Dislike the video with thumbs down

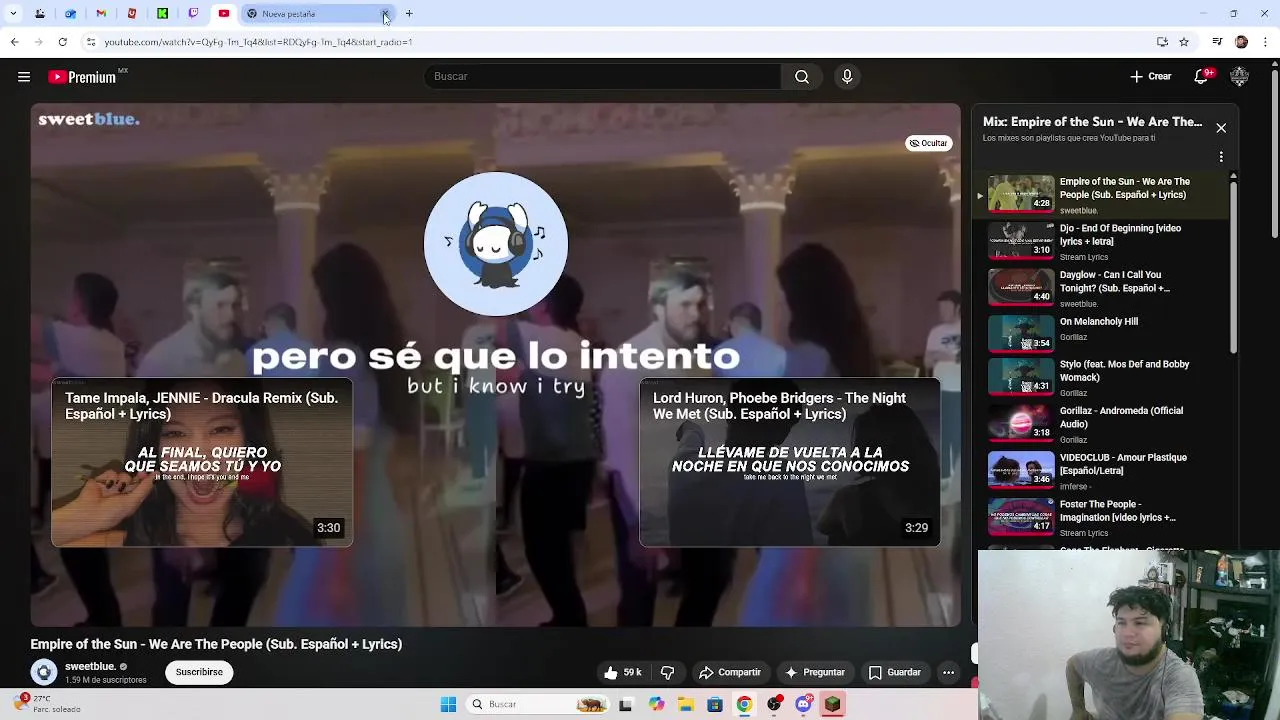668,672
